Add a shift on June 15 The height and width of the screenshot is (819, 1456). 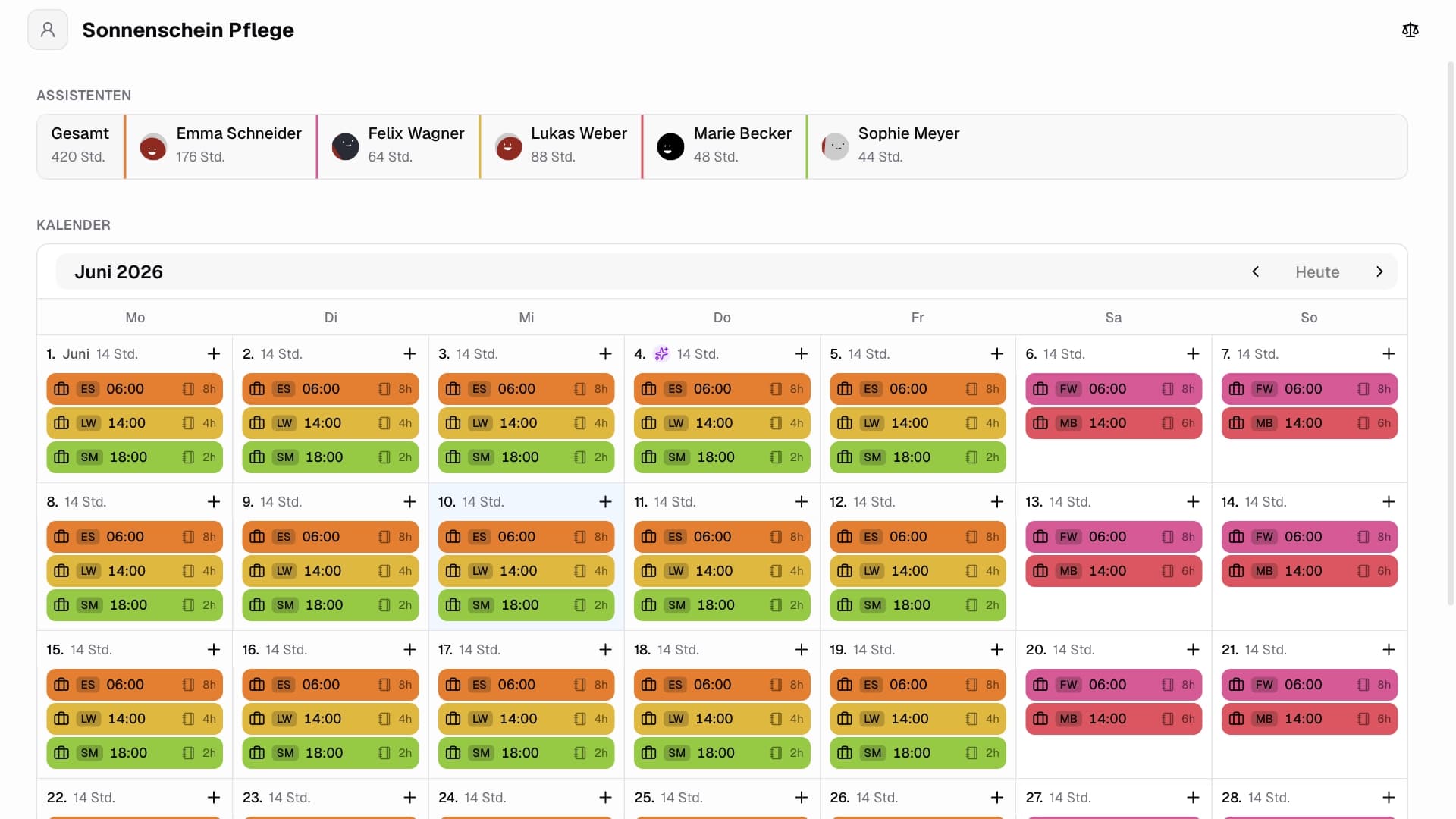[214, 650]
